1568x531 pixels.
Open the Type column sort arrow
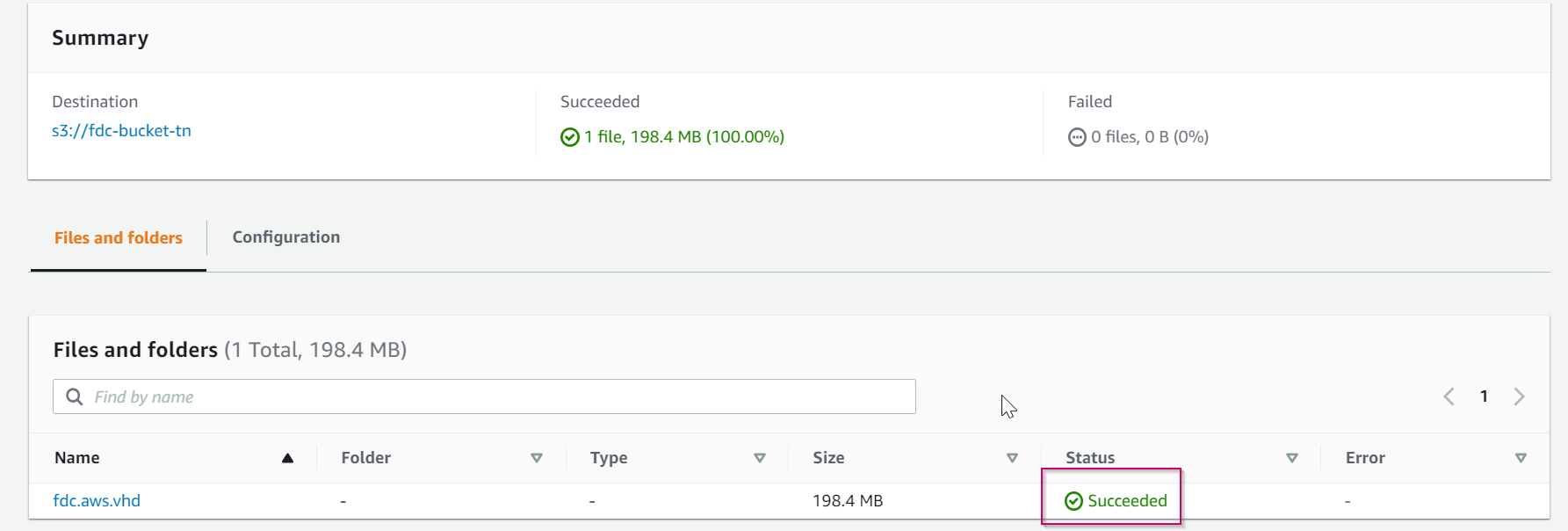(760, 458)
